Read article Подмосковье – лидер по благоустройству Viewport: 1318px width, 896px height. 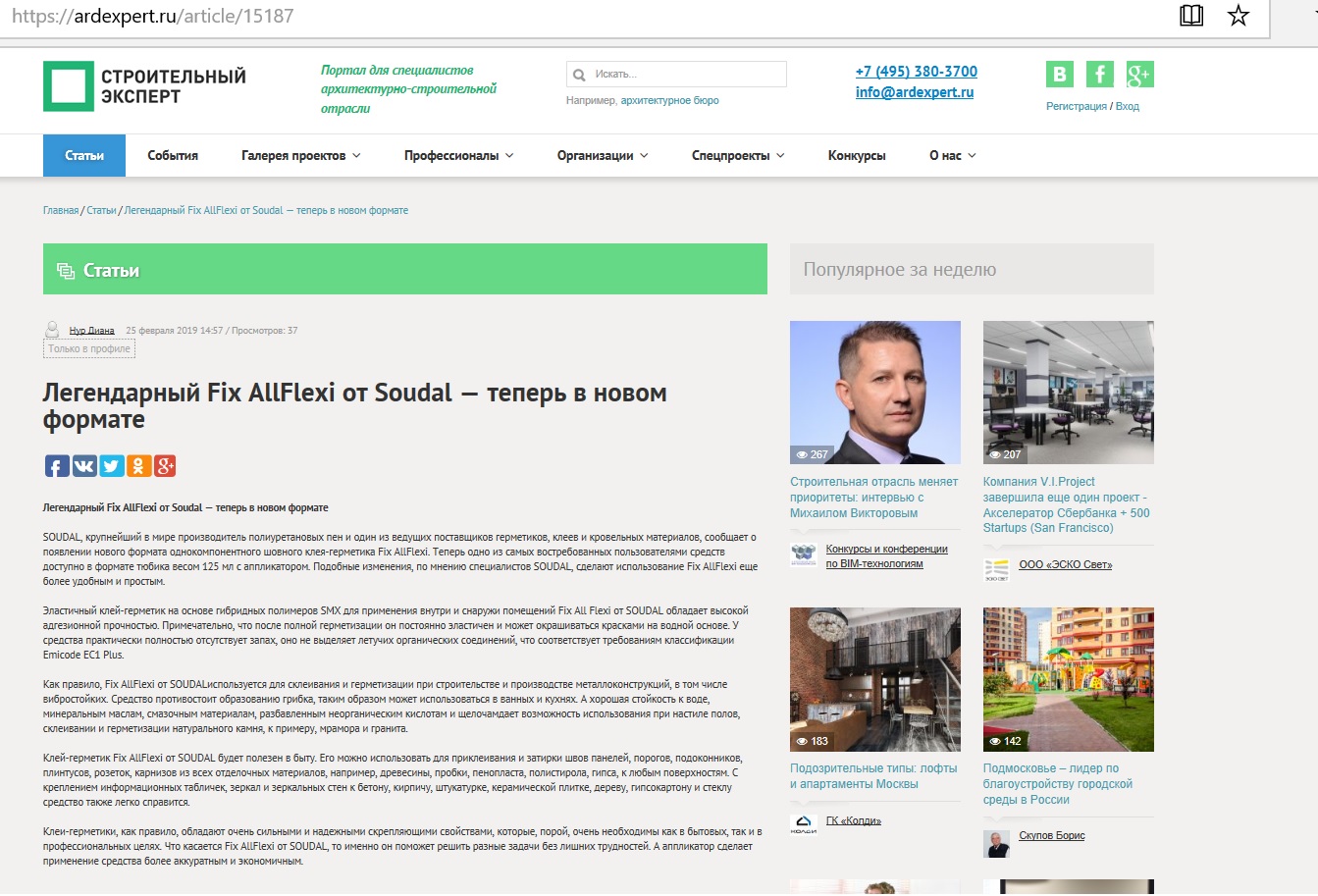coord(1058,784)
